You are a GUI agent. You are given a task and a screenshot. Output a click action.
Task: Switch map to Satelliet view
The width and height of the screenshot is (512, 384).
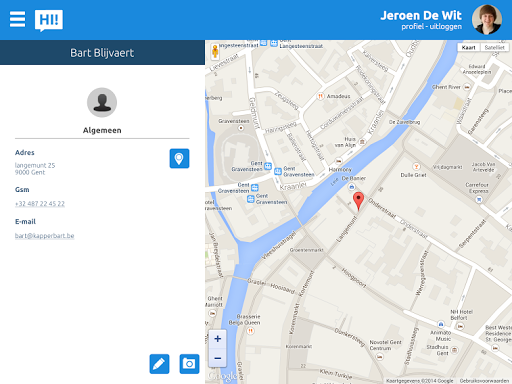[494, 47]
